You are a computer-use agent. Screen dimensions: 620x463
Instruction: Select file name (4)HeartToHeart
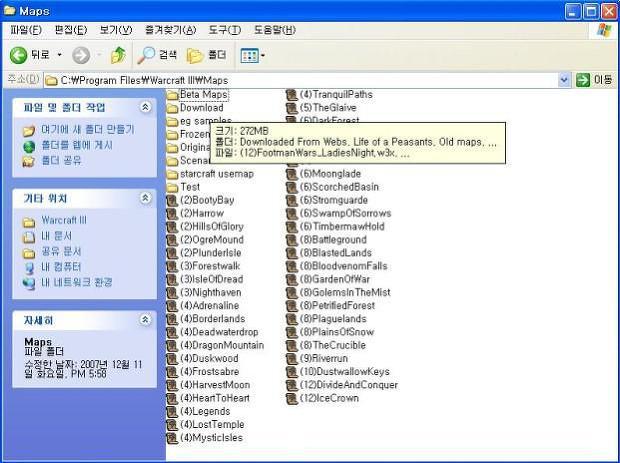[215, 398]
